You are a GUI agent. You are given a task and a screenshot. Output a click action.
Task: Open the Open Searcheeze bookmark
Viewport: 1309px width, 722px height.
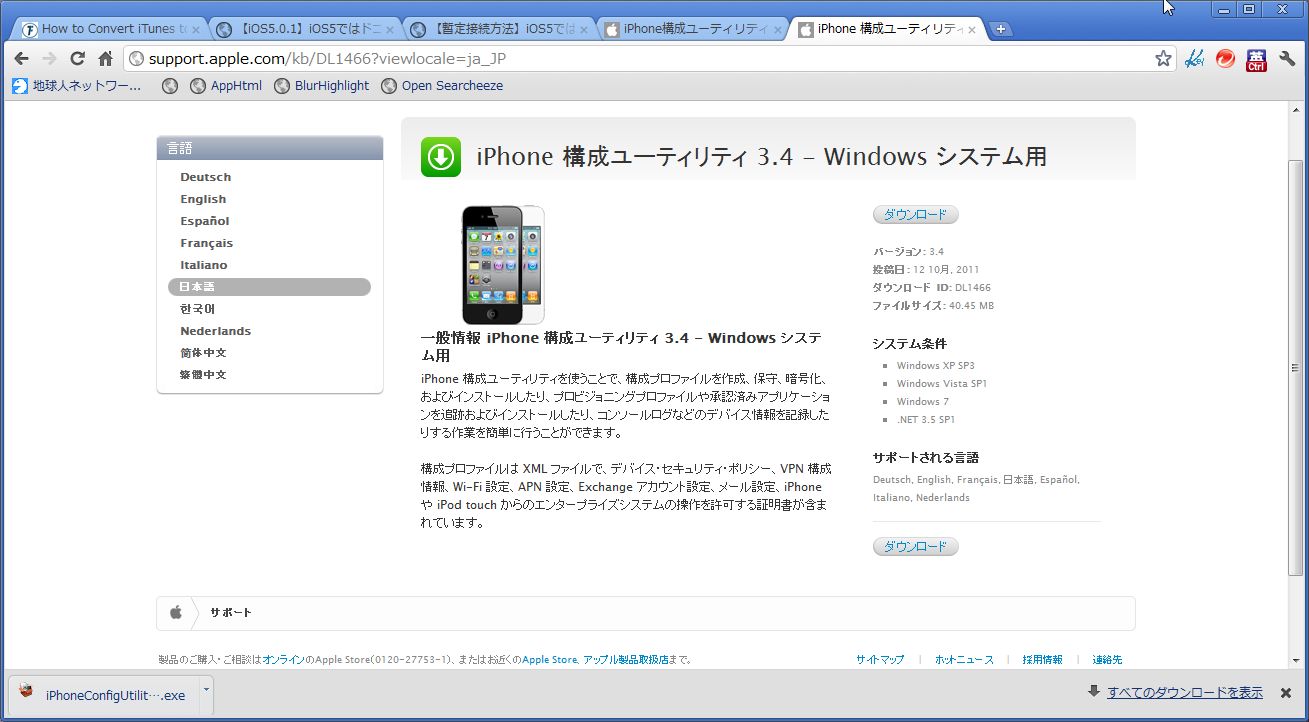click(442, 86)
